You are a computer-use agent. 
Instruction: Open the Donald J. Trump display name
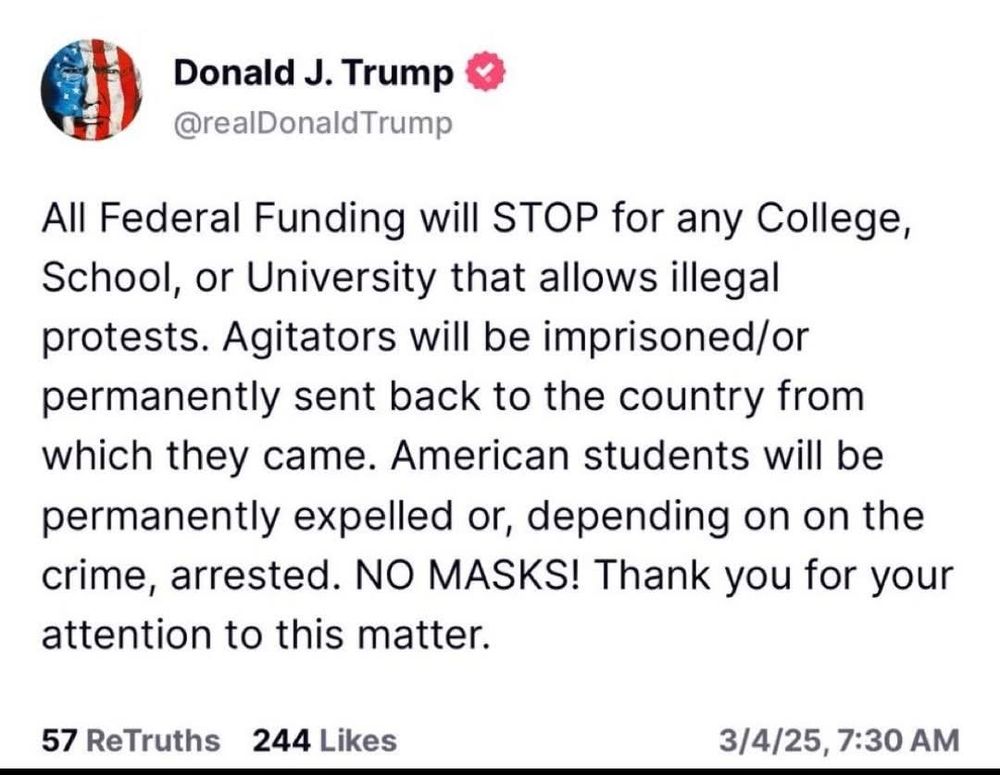(x=313, y=72)
